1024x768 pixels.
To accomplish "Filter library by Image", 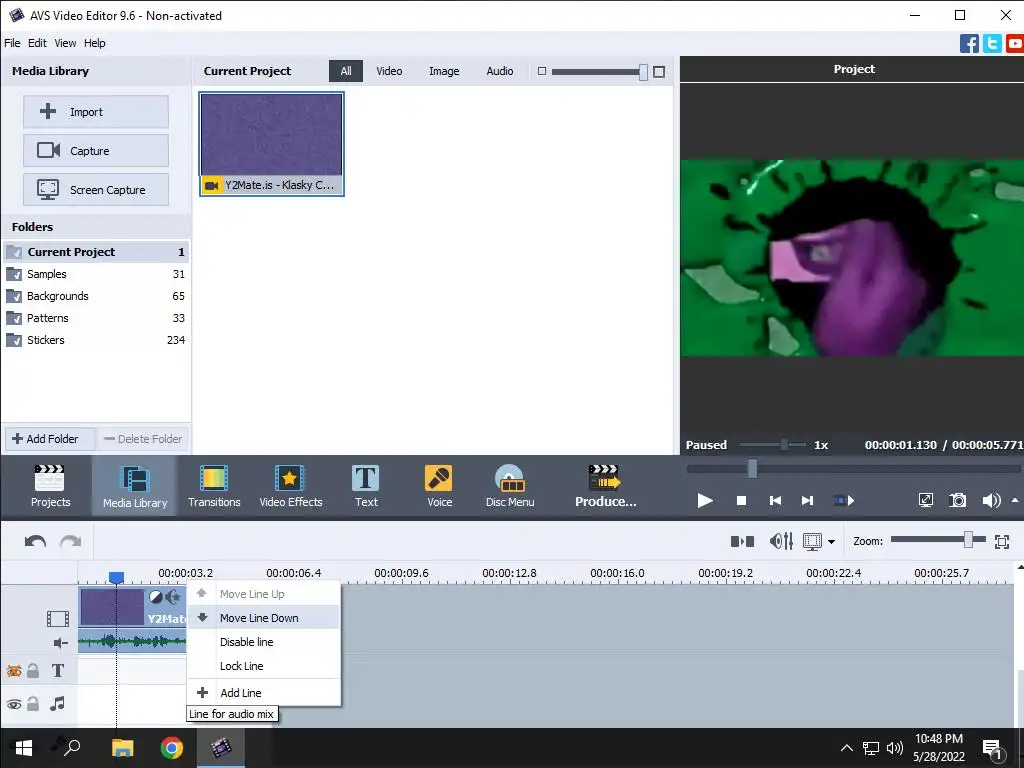I will 443,71.
